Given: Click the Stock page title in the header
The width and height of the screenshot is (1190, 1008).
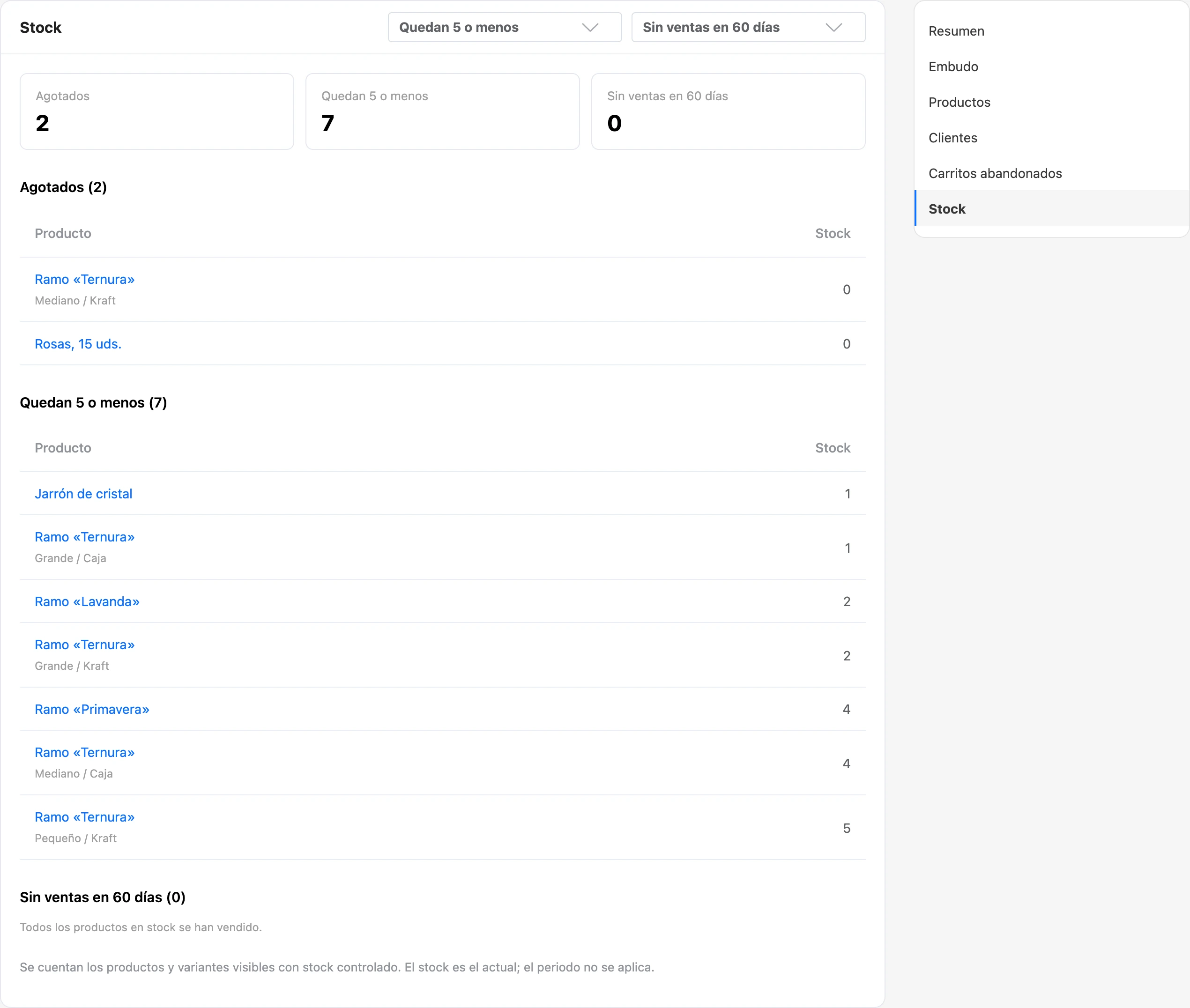Looking at the screenshot, I should (41, 28).
